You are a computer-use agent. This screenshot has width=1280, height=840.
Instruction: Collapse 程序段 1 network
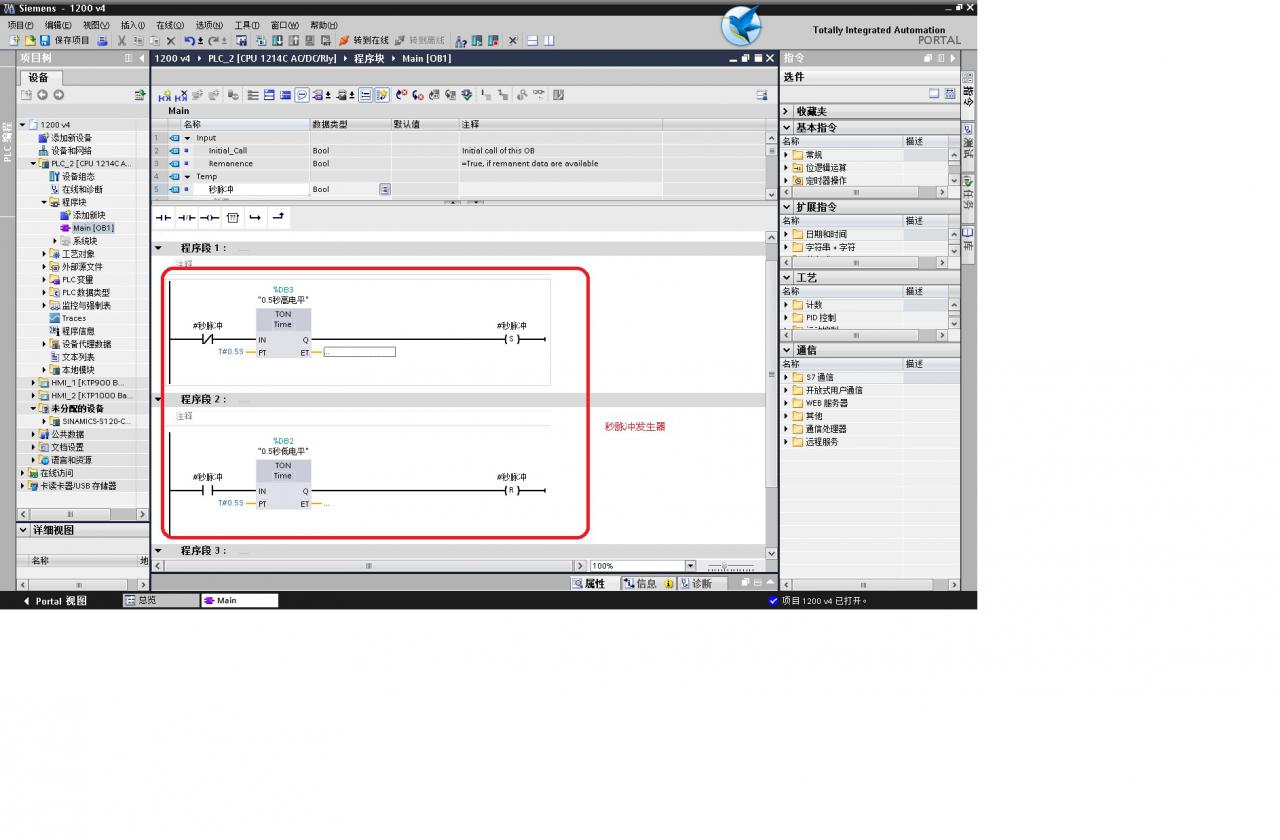(x=158, y=248)
